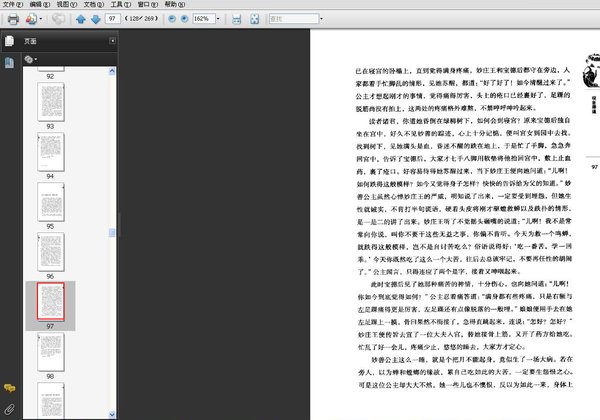This screenshot has height=420, width=600.
Task: Click the zoom out button
Action: click(170, 19)
